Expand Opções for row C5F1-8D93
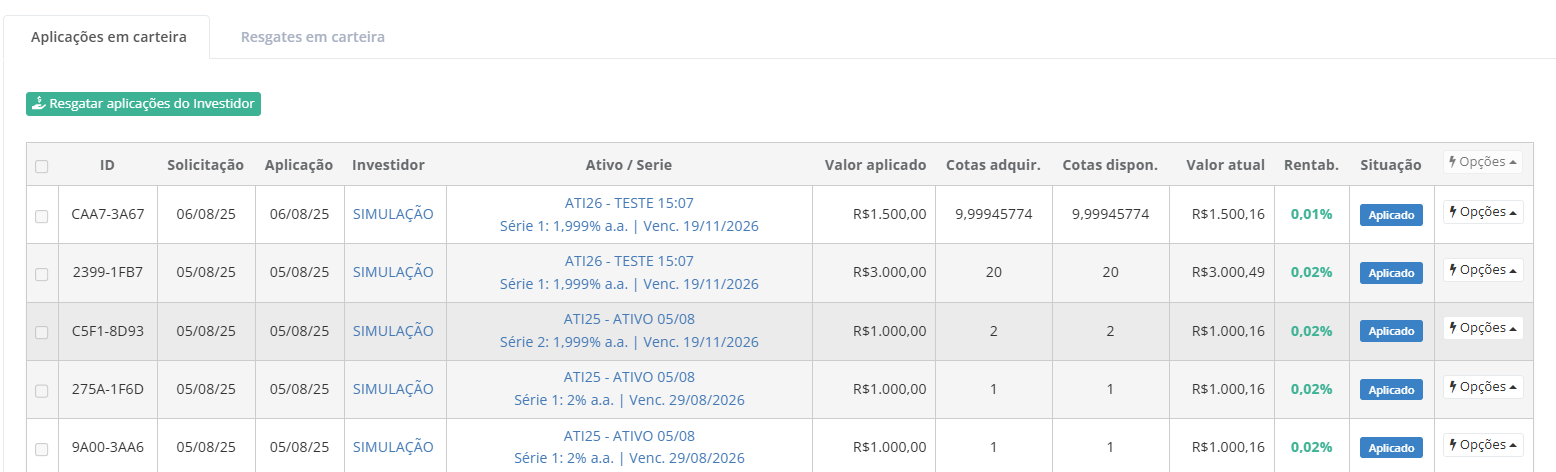Image resolution: width=1556 pixels, height=472 pixels. click(x=1482, y=328)
